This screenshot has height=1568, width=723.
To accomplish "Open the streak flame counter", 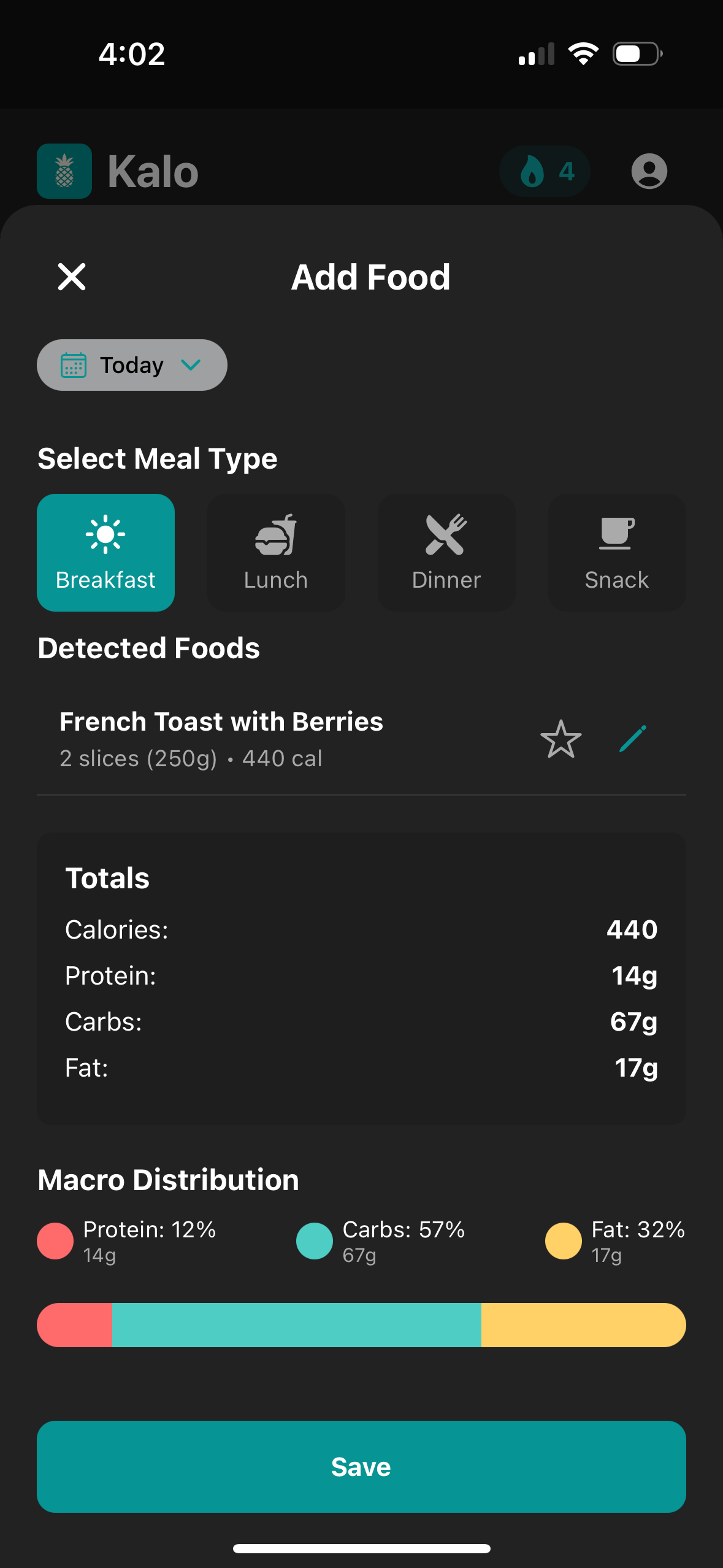I will click(x=545, y=171).
